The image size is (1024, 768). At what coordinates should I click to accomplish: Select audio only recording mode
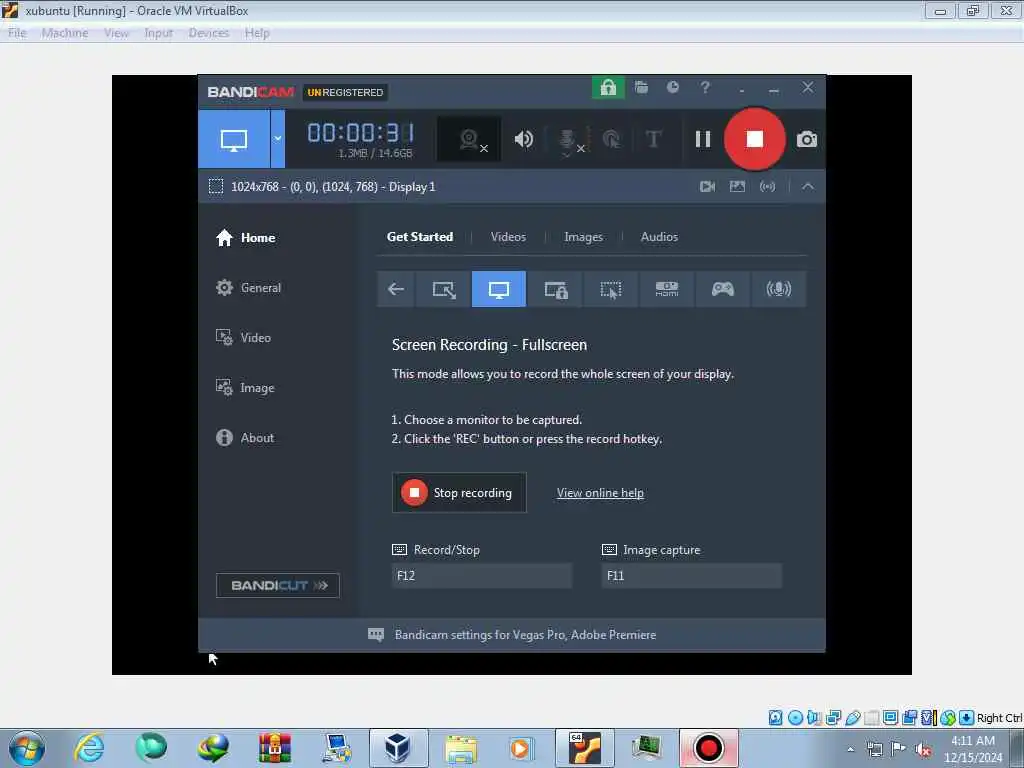[x=778, y=289]
